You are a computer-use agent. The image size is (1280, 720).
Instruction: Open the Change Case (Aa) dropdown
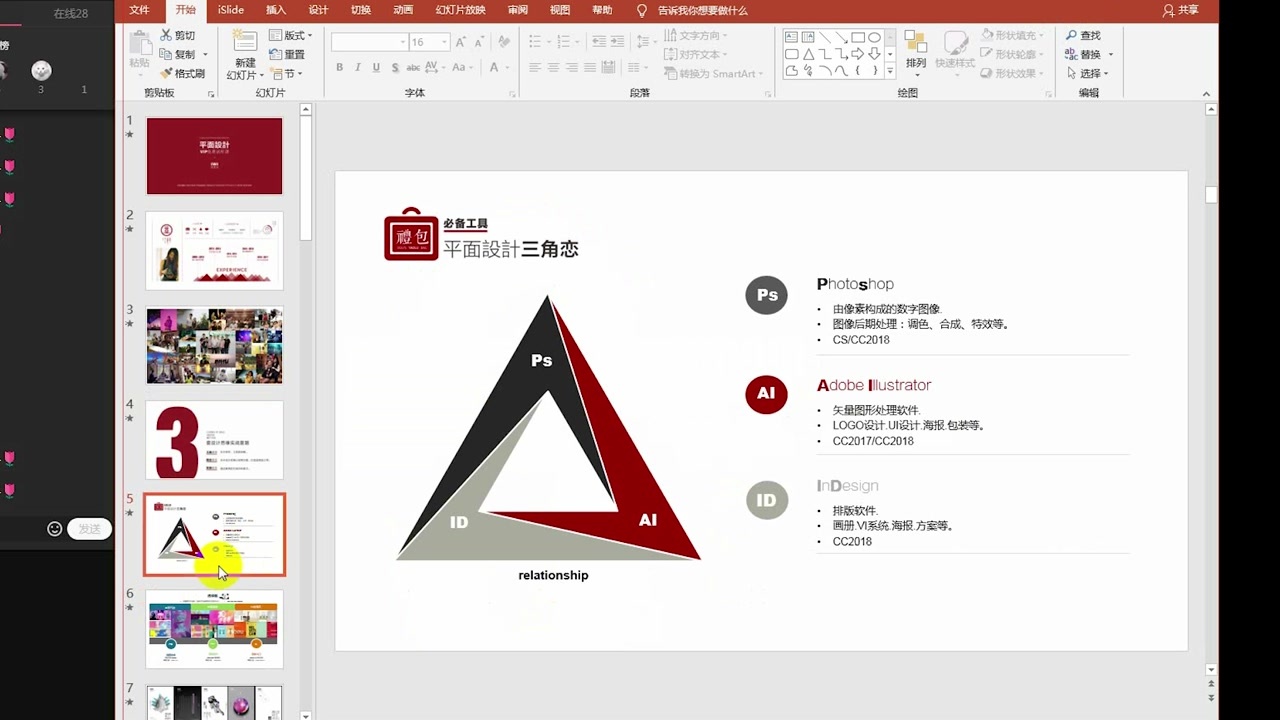(x=461, y=68)
